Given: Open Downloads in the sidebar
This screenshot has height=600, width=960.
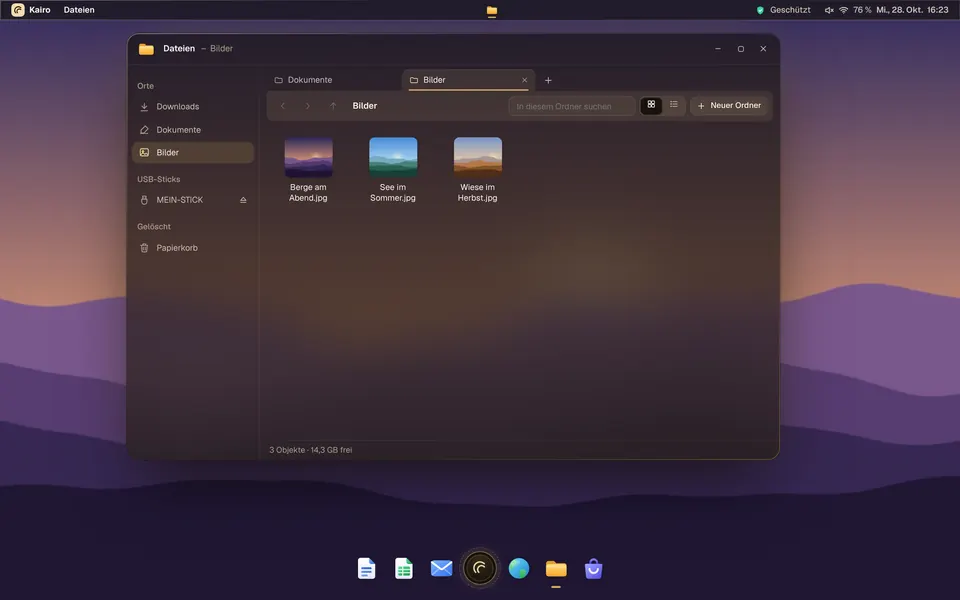Looking at the screenshot, I should tap(193, 107).
